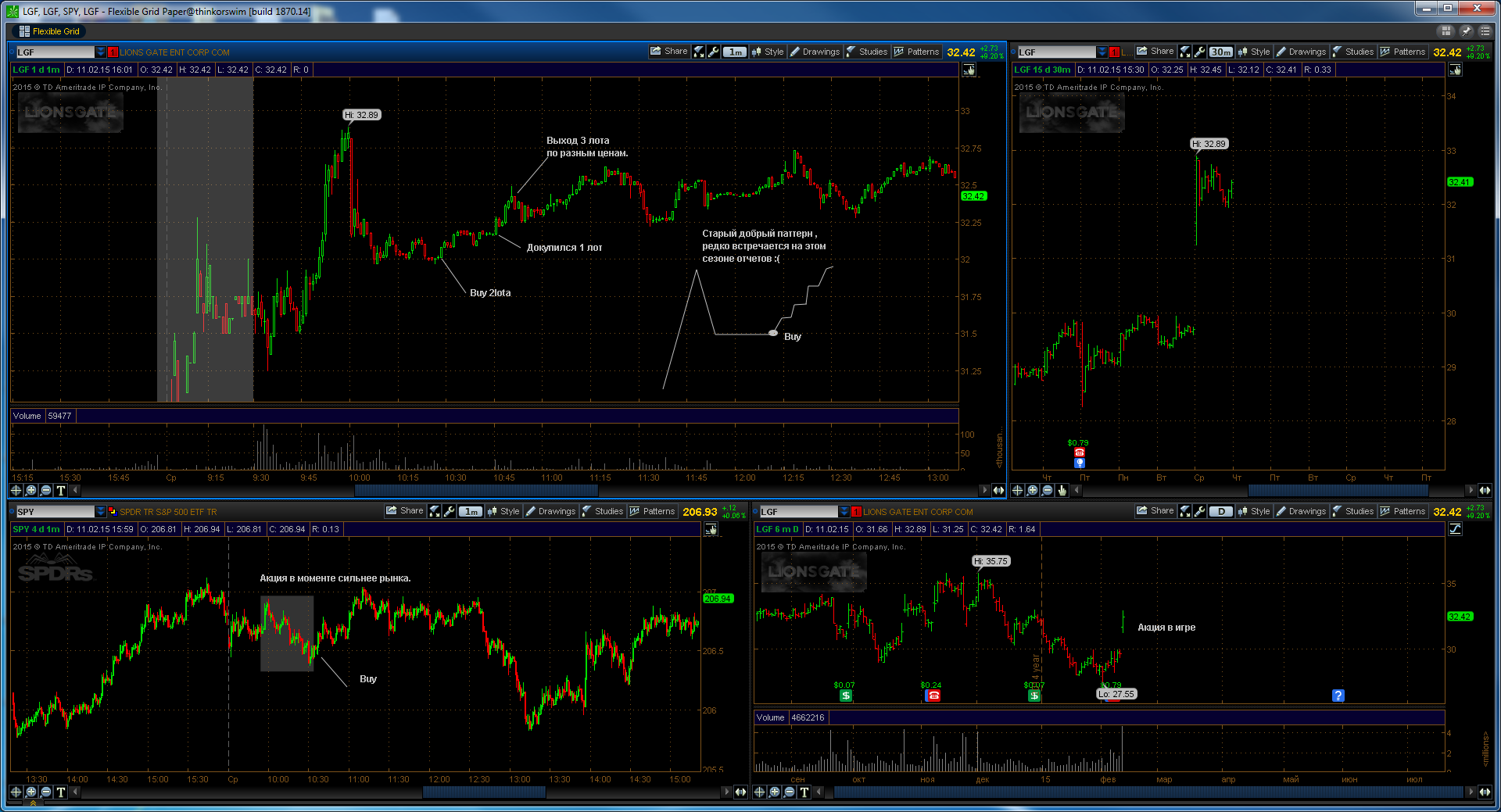
Task: Open Share in the LGF 1m chart toolbar
Action: pyautogui.click(x=668, y=52)
